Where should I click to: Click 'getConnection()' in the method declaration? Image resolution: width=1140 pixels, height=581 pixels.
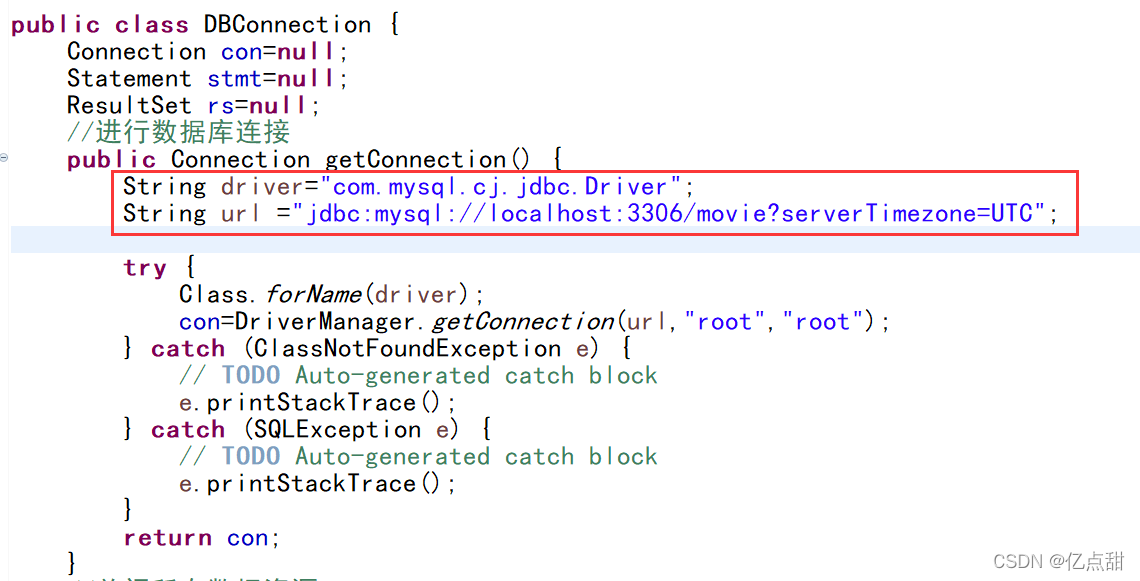(428, 159)
